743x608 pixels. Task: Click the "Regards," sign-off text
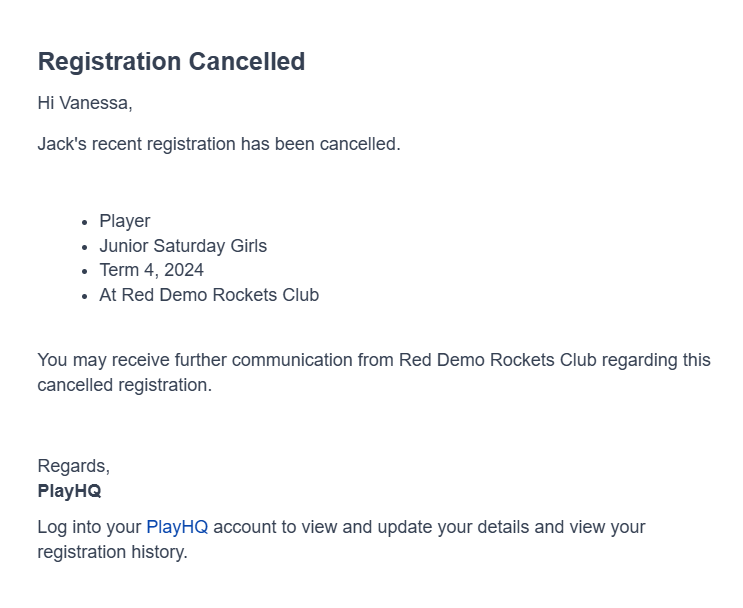pos(73,466)
